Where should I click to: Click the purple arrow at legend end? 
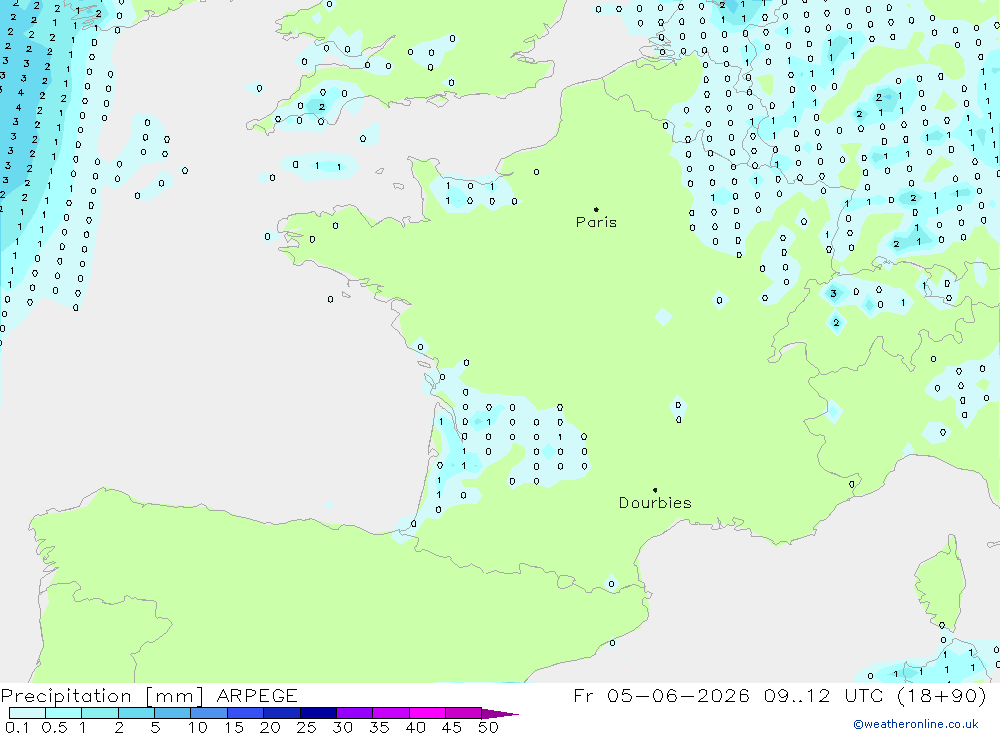tap(500, 713)
